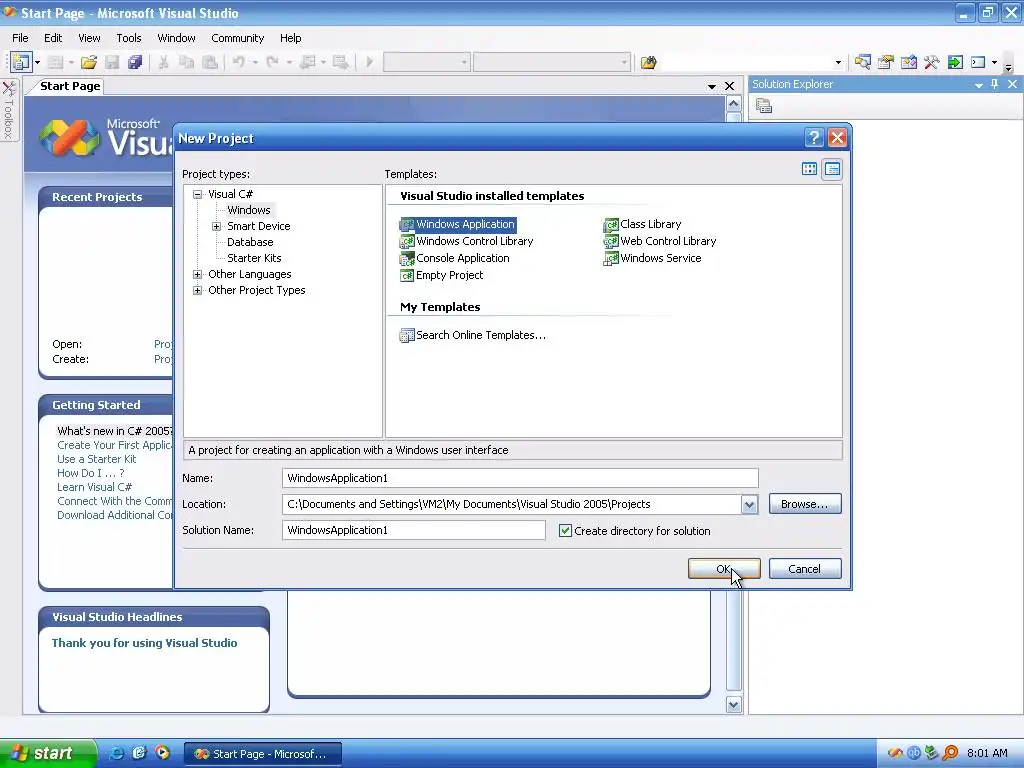Screen dimensions: 1024x768
Task: Open Solution Explorer from the toolbar icon
Action: click(x=863, y=62)
